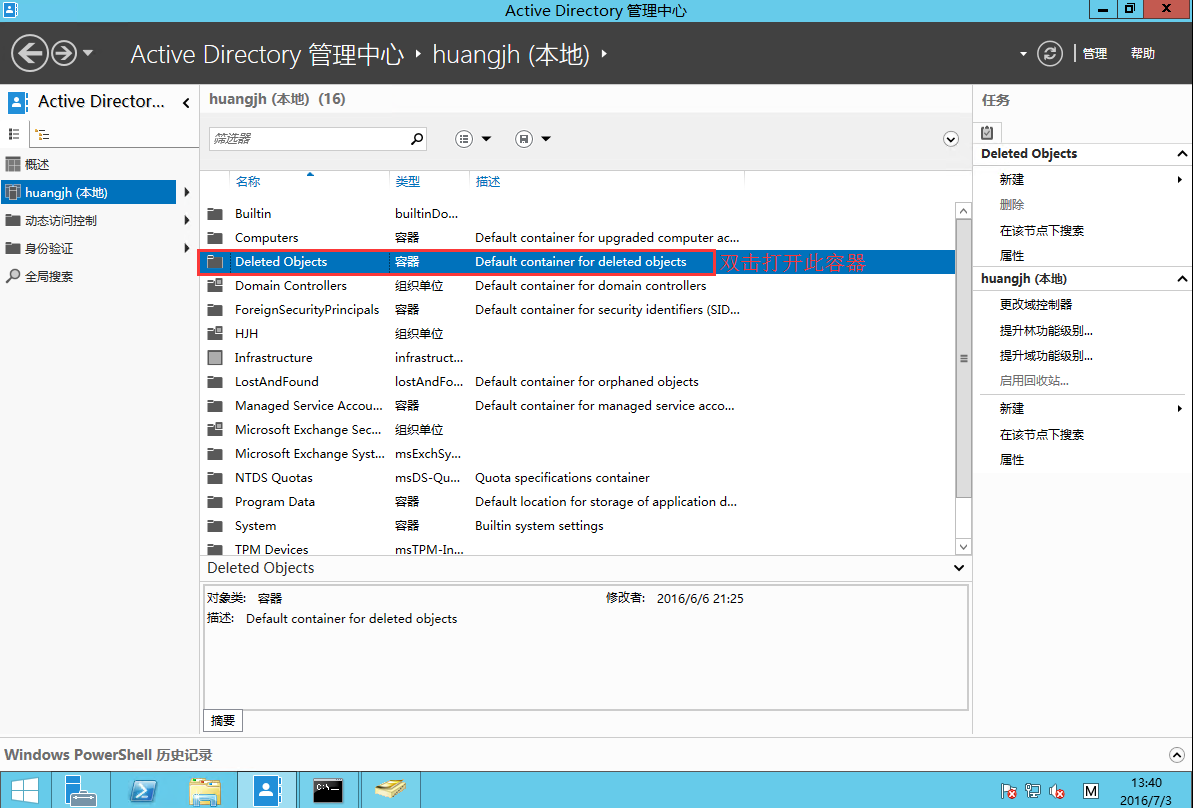Expand the huangjh (本地) node arrow
The width and height of the screenshot is (1193, 808).
[186, 192]
